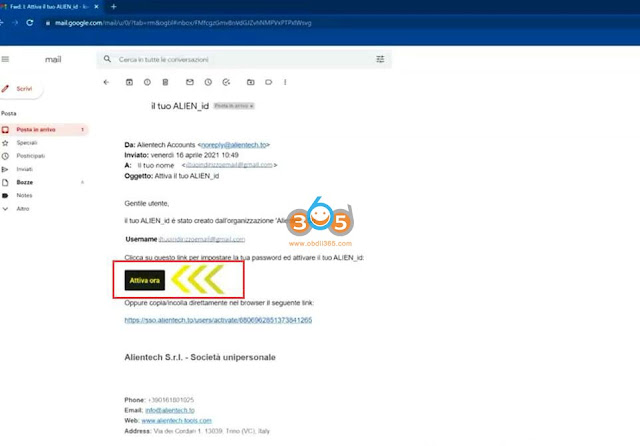This screenshot has height=446, width=640.
Task: Archive this email
Action: [x=129, y=82]
